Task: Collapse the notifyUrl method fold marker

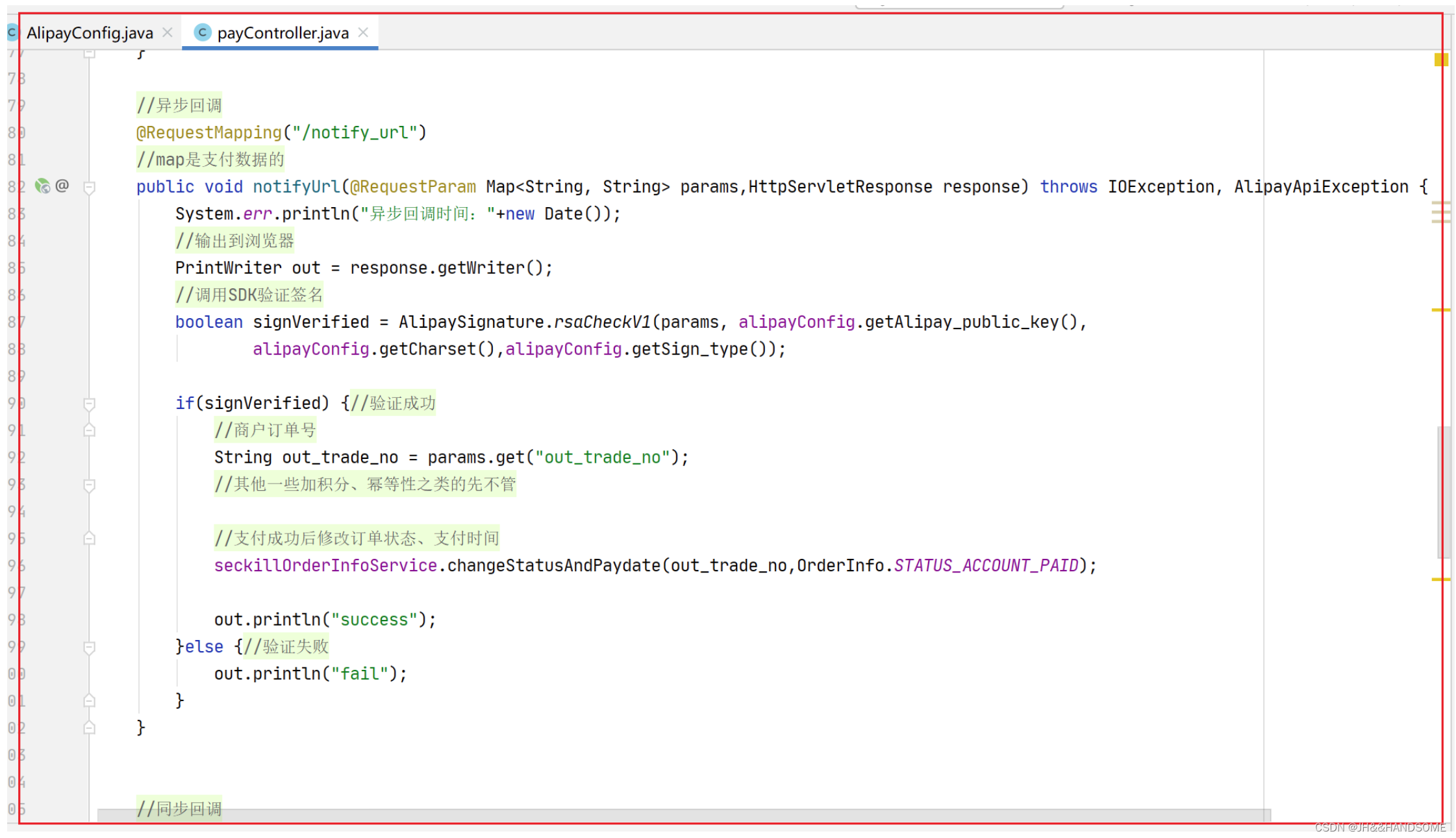Action: point(90,188)
